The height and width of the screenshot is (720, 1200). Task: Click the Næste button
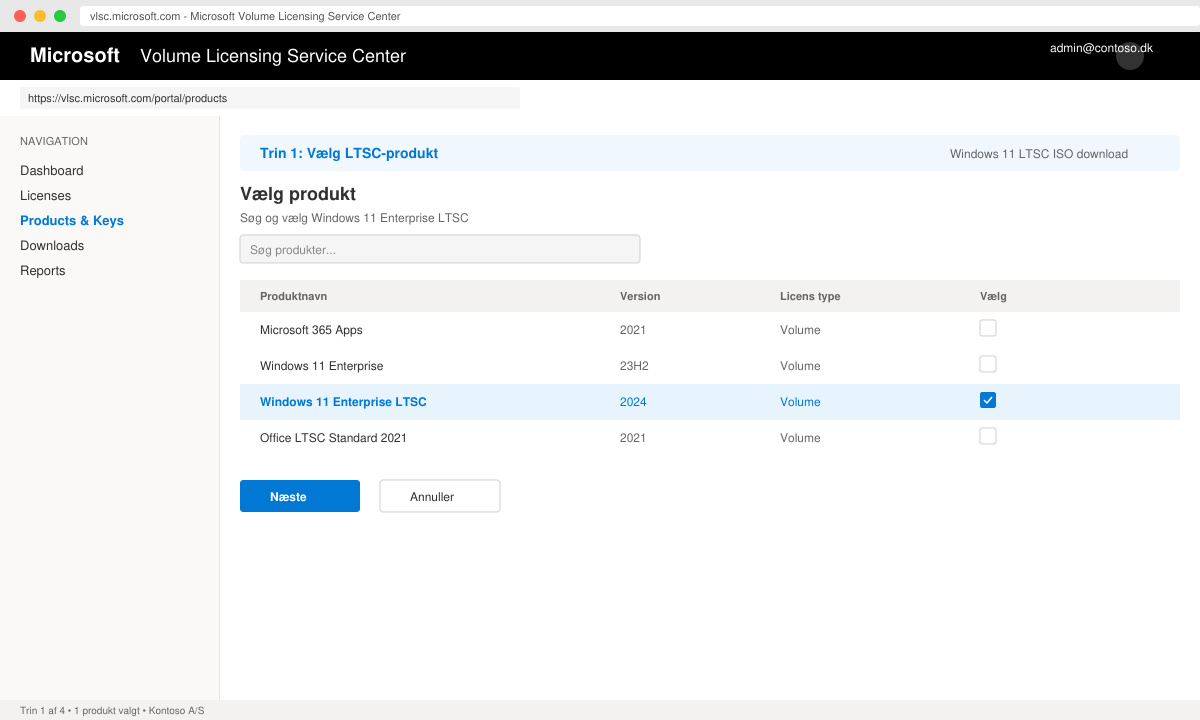[300, 496]
